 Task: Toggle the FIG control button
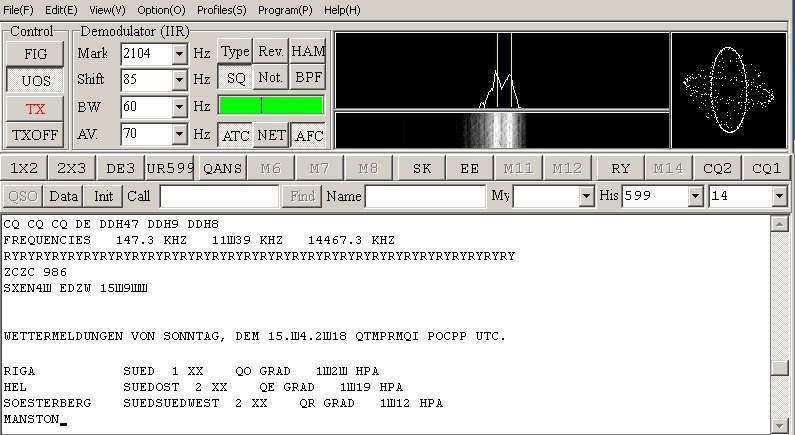coord(35,54)
